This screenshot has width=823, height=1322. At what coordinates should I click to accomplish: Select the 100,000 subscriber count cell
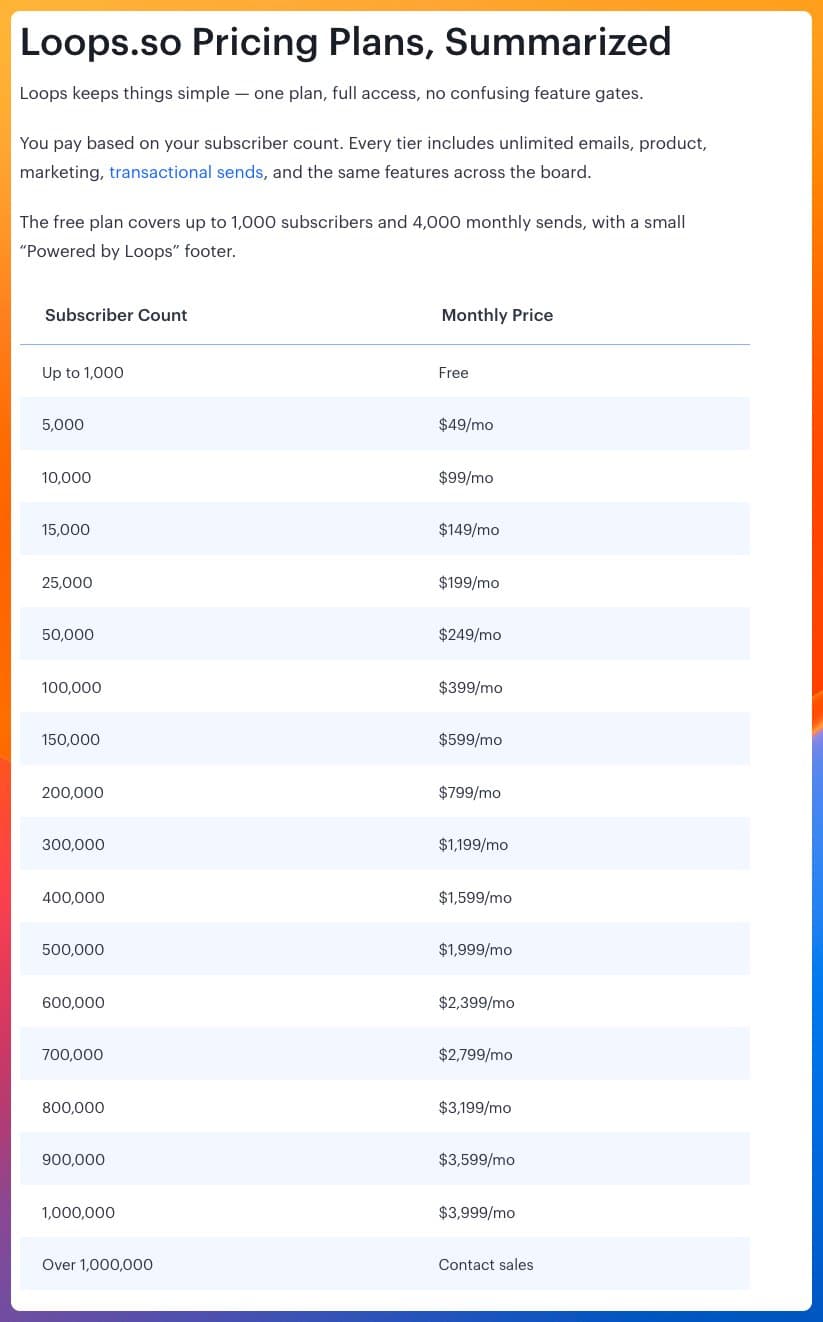(x=71, y=688)
